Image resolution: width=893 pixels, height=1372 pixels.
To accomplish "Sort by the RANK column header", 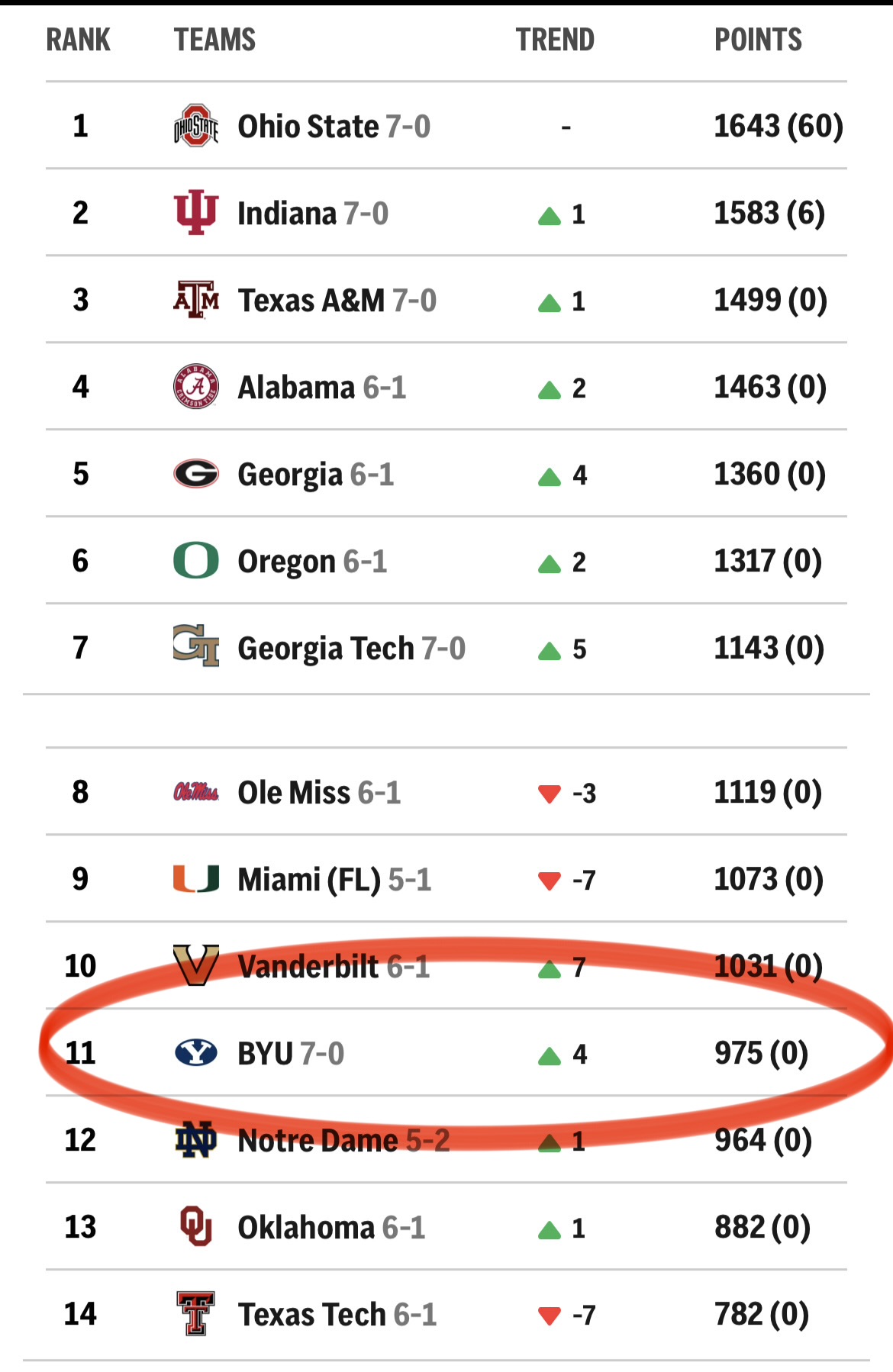I will pyautogui.click(x=78, y=40).
